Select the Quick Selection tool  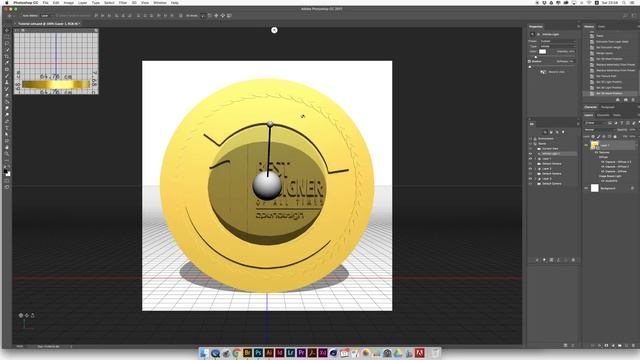(7, 50)
